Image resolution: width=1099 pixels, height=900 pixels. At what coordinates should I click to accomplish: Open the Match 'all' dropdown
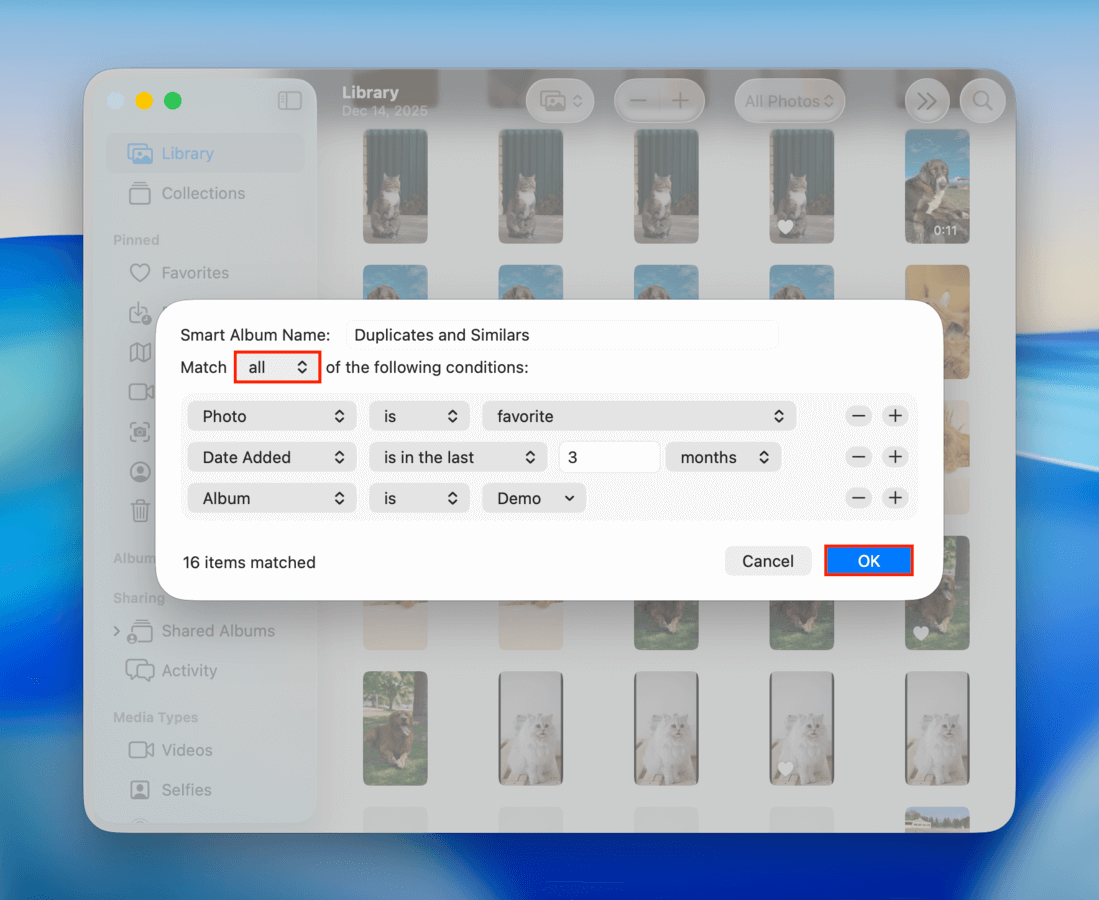point(277,366)
